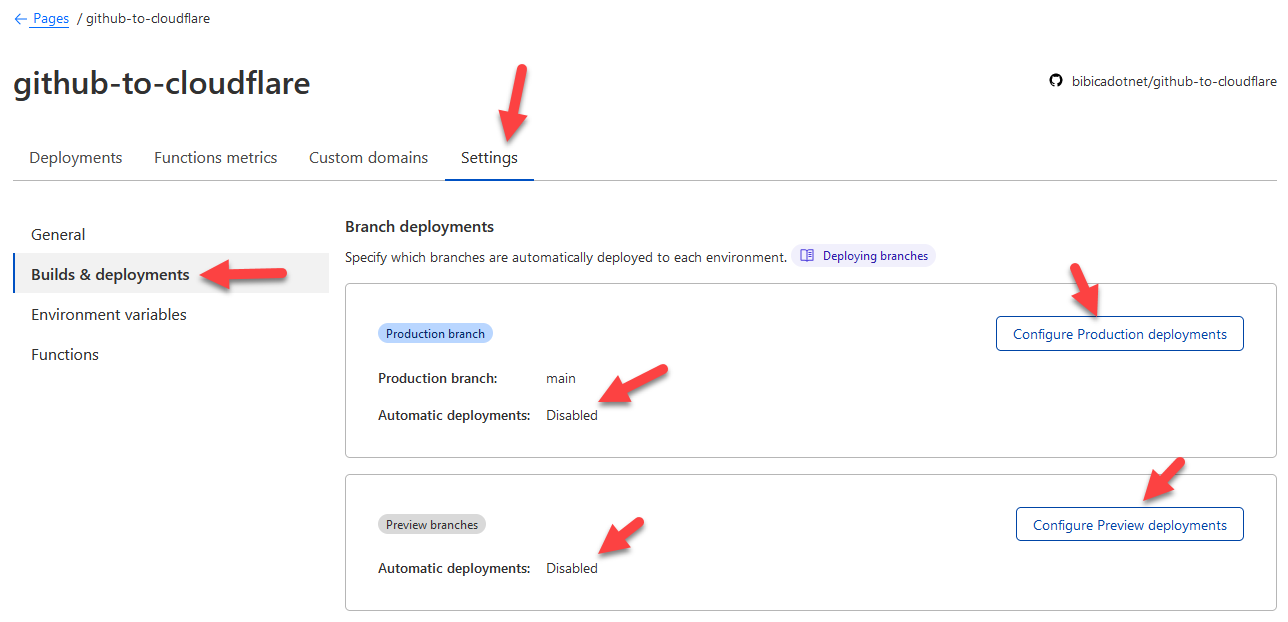Click the bibicadotnet/github-to-cloudflare repository link
1288x622 pixels.
pyautogui.click(x=1175, y=81)
